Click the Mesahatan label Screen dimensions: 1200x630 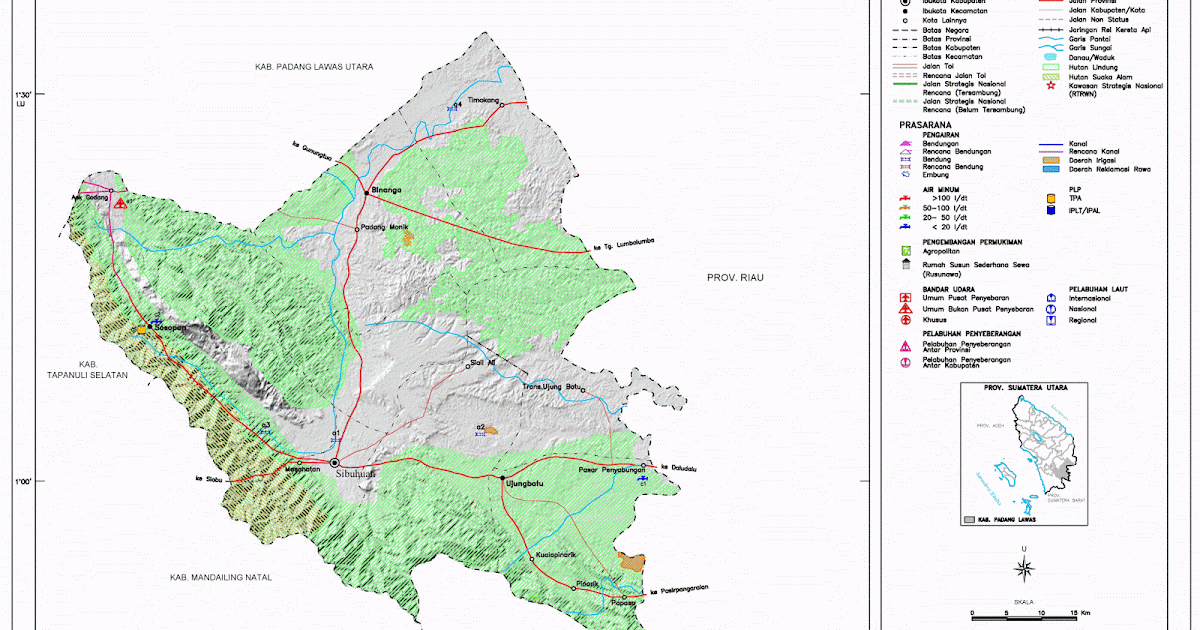pyautogui.click(x=302, y=469)
